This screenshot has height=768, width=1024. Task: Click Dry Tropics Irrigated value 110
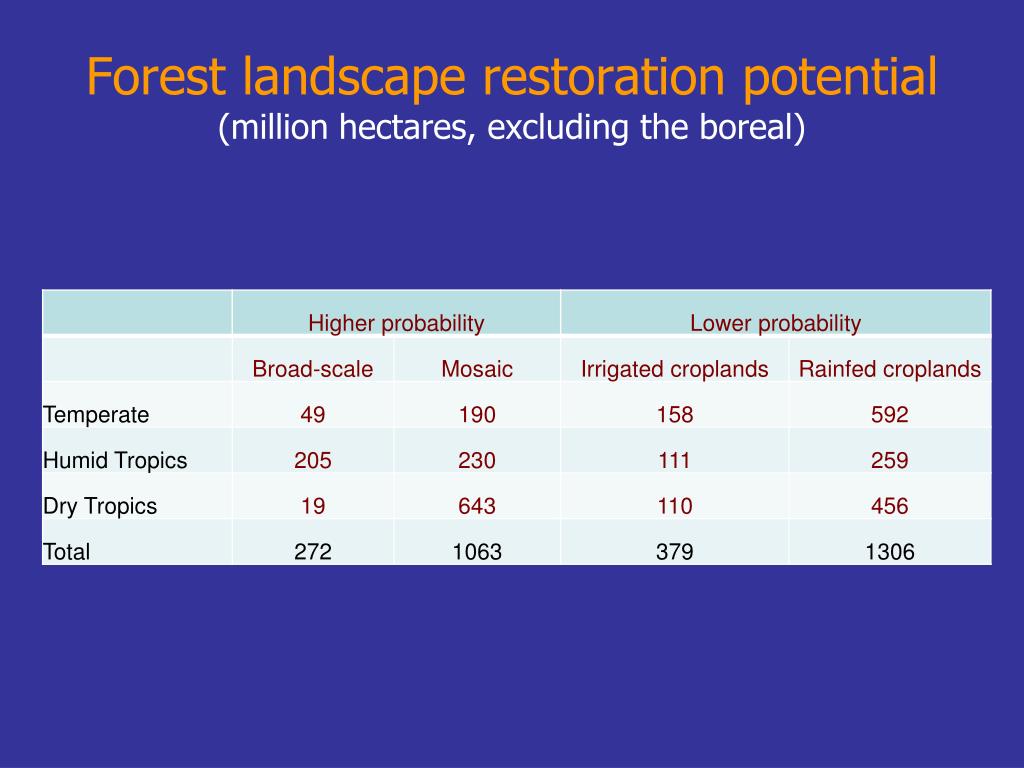pos(675,506)
